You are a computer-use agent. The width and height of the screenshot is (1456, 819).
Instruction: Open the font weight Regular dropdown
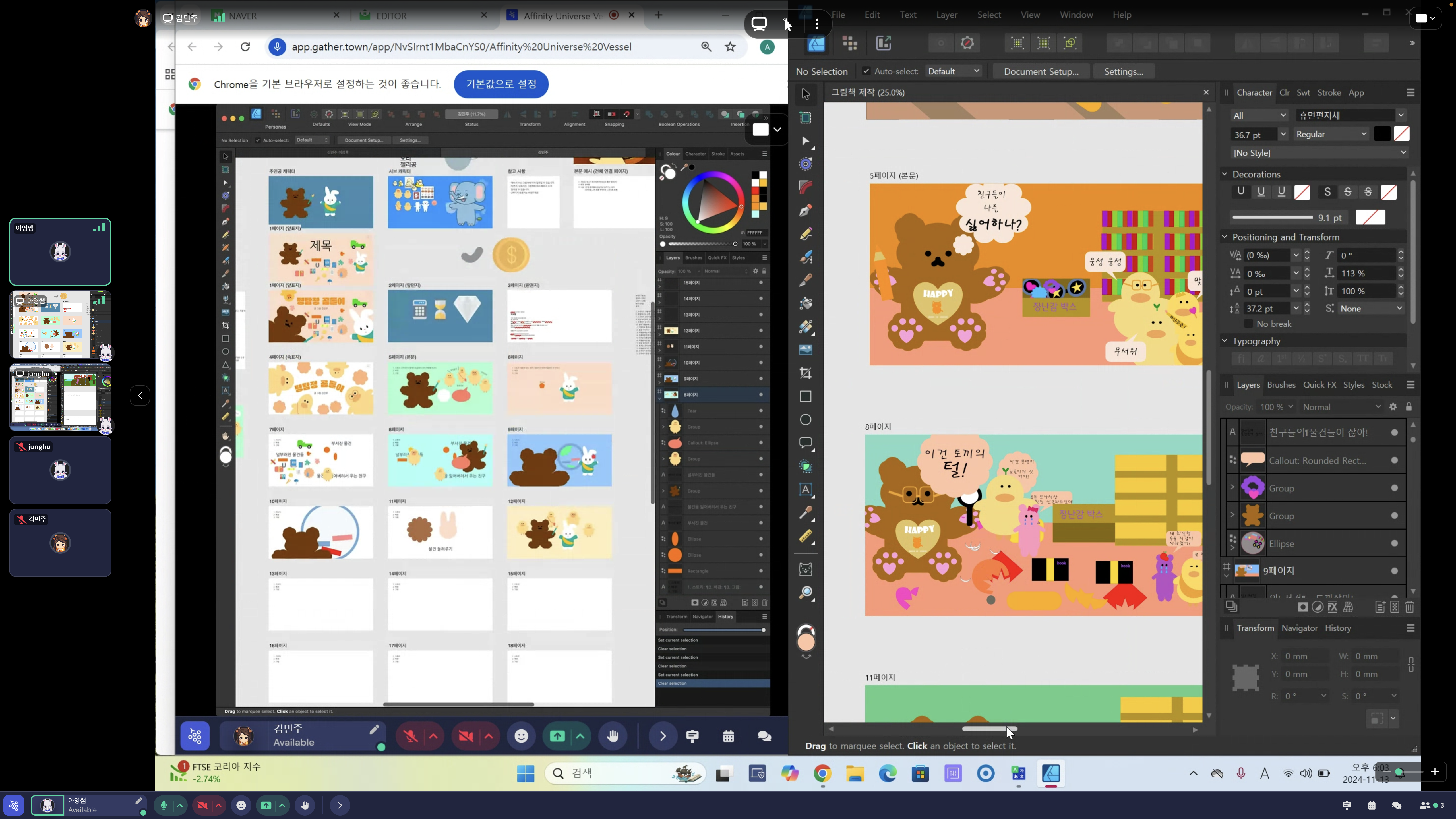pos(1331,134)
